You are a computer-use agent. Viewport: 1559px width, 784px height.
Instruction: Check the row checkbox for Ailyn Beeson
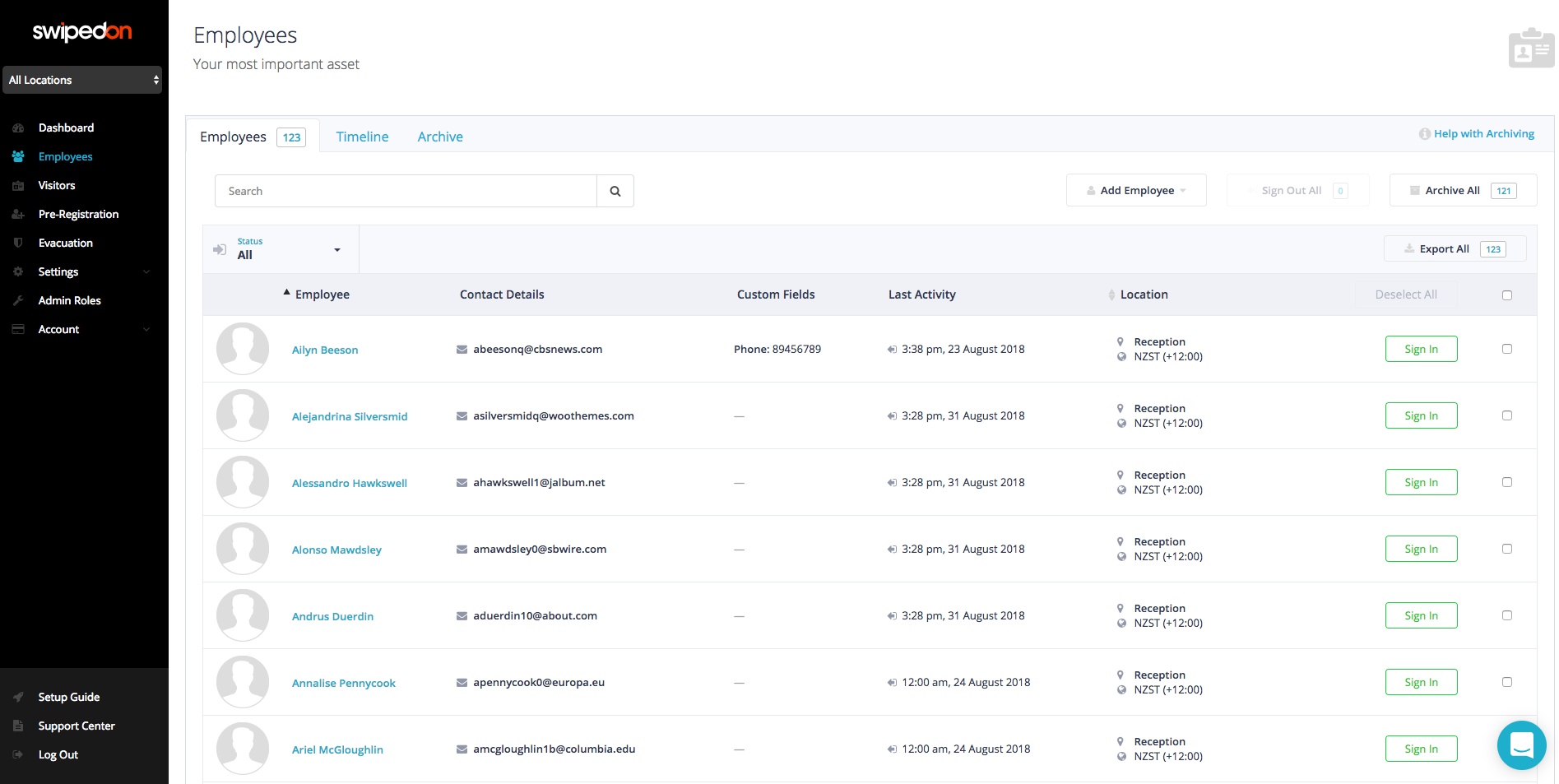(x=1507, y=348)
